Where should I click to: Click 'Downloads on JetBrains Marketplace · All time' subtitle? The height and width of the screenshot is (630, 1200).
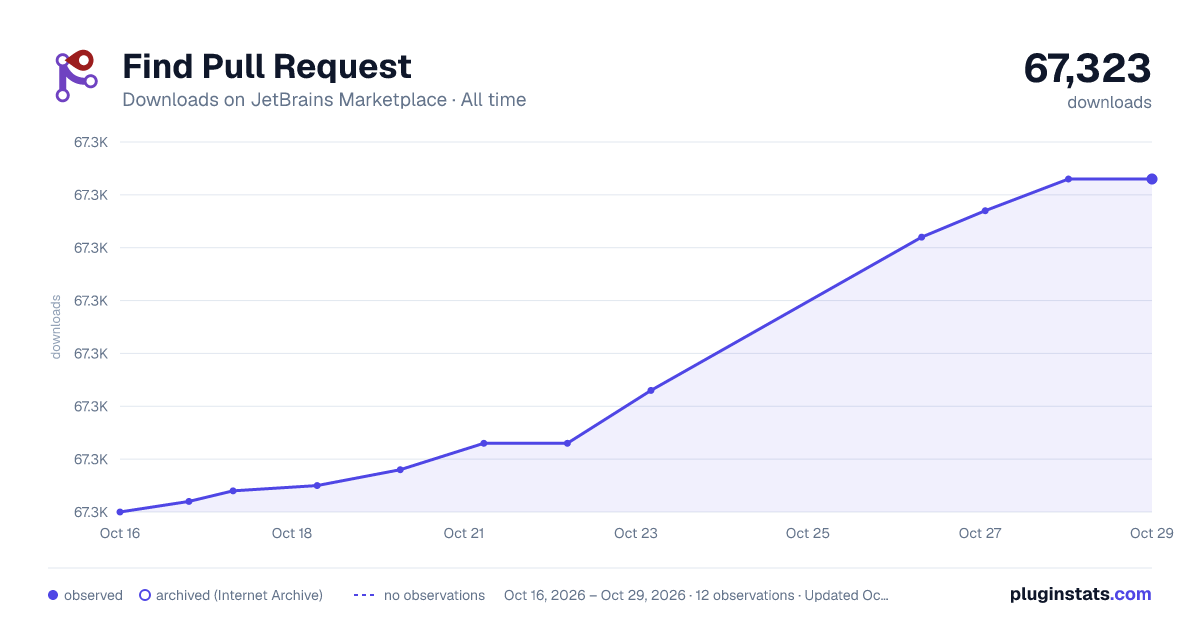pos(324,100)
